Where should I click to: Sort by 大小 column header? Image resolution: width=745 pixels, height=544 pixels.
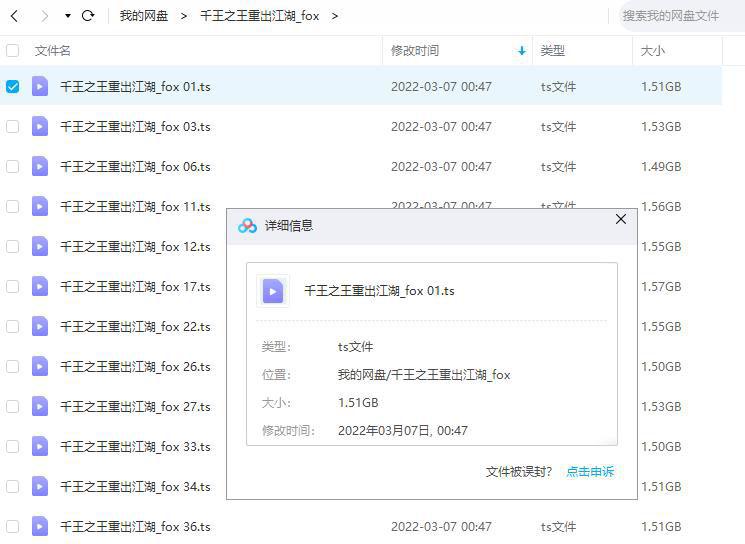pos(653,50)
